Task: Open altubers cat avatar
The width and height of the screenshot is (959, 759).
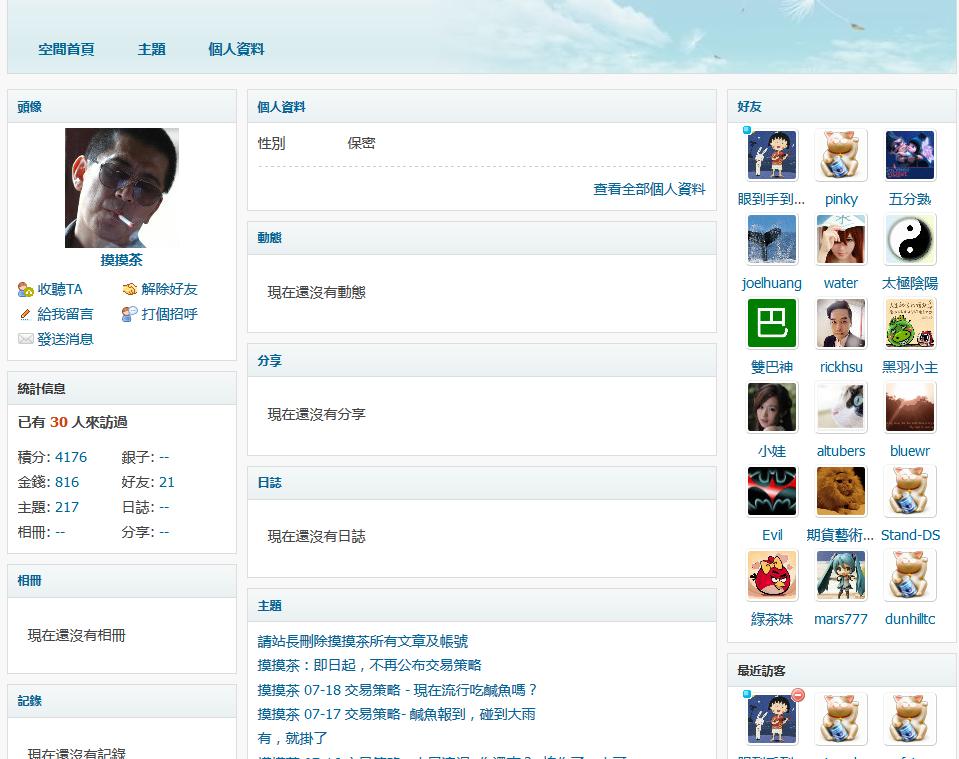Action: pyautogui.click(x=841, y=407)
